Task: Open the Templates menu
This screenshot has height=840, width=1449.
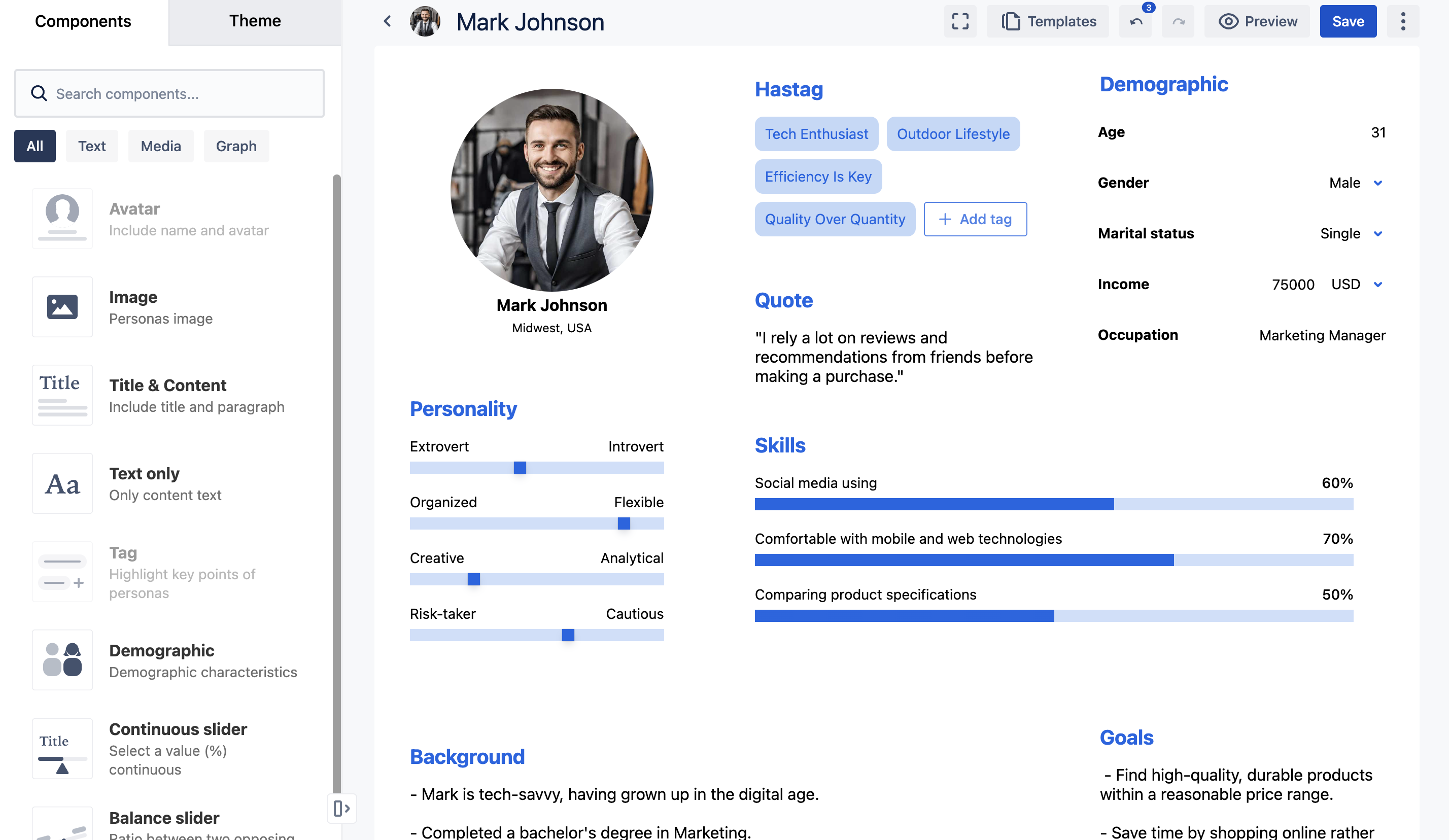Action: 1048,21
